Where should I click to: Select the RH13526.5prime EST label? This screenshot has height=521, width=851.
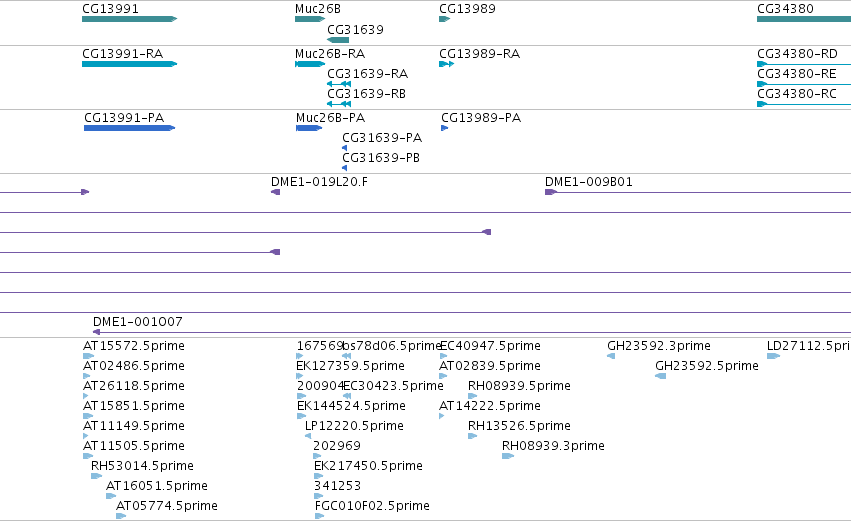pos(519,426)
